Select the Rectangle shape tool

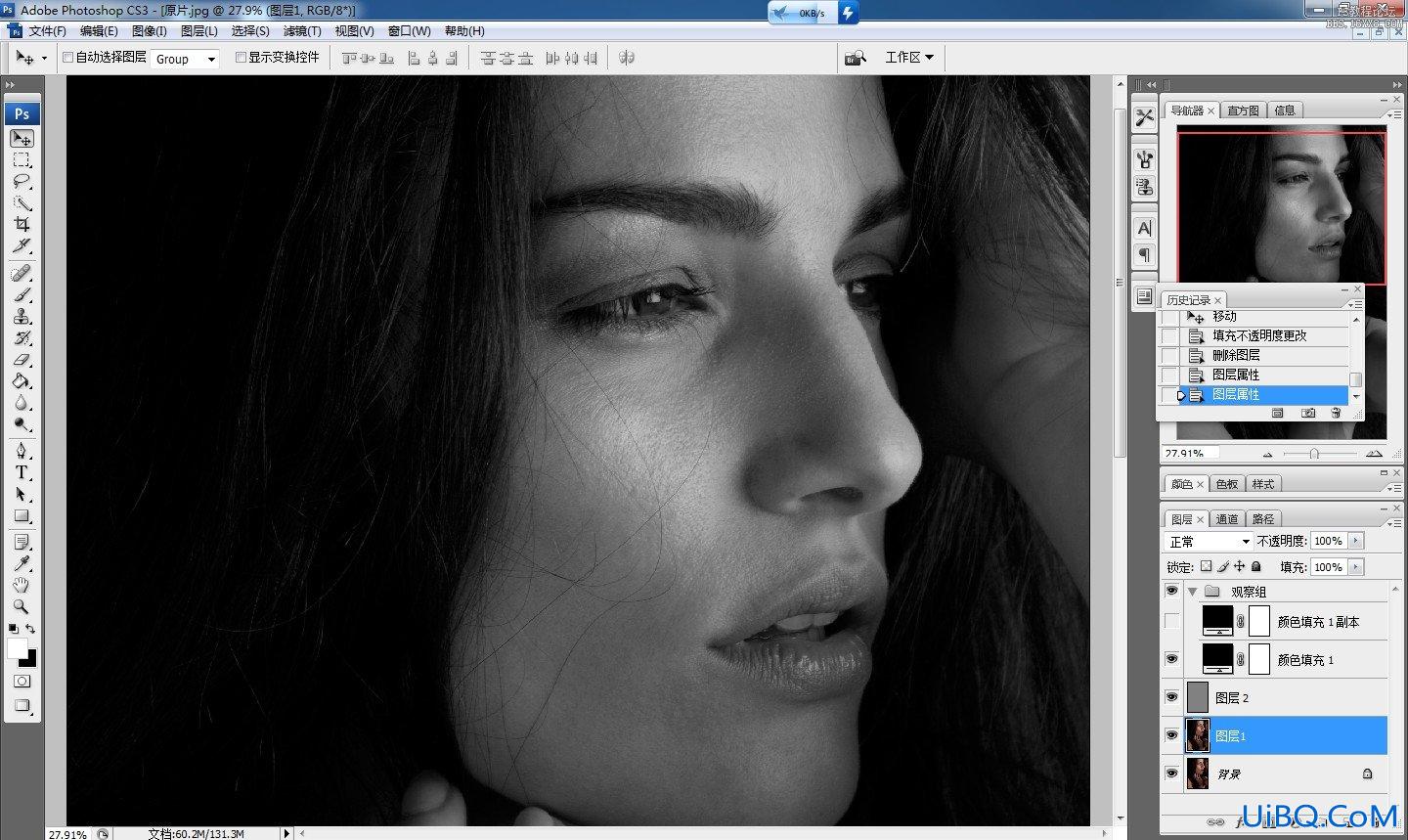22,515
